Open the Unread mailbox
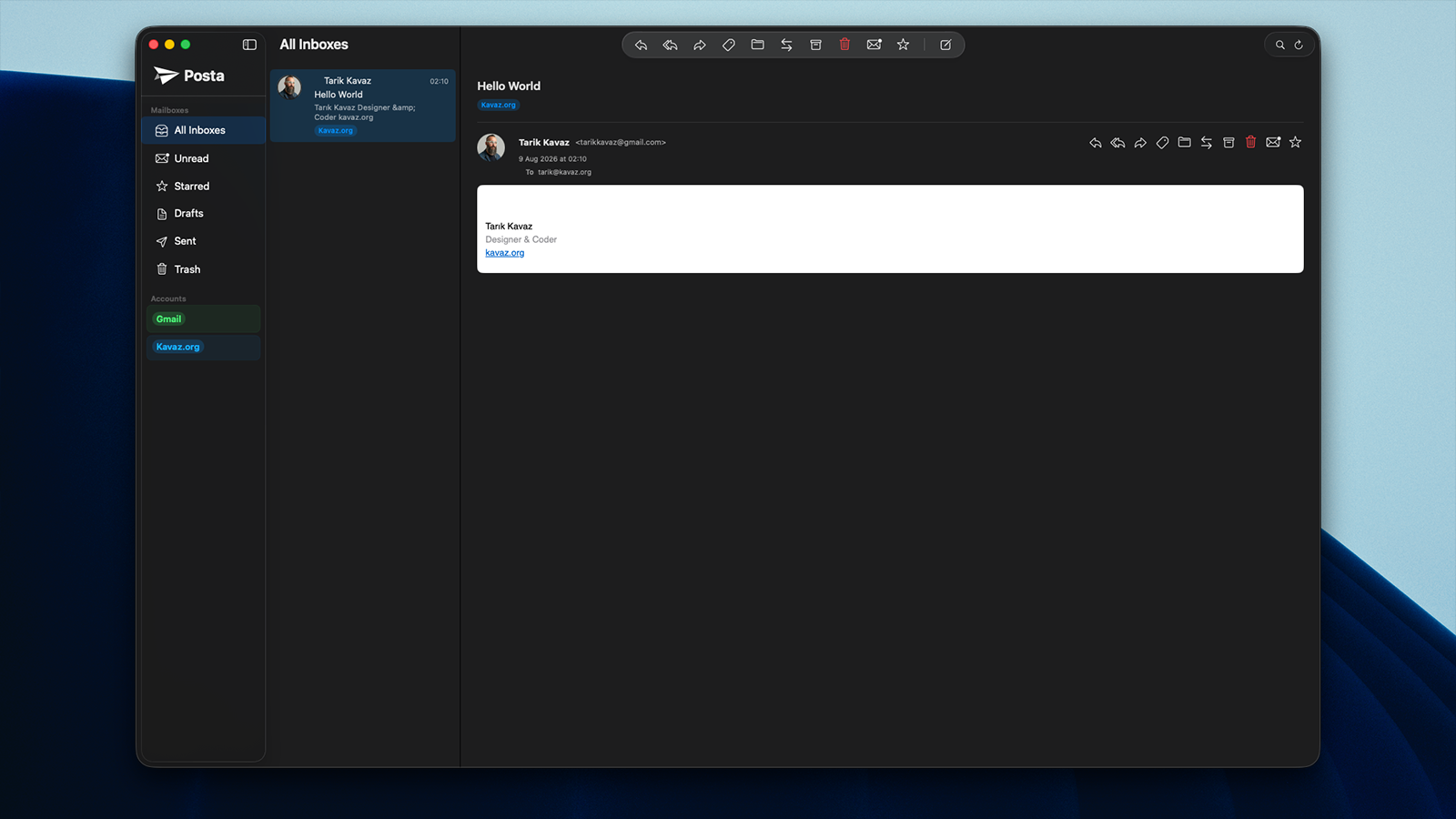Viewport: 1456px width, 819px height. [204, 158]
